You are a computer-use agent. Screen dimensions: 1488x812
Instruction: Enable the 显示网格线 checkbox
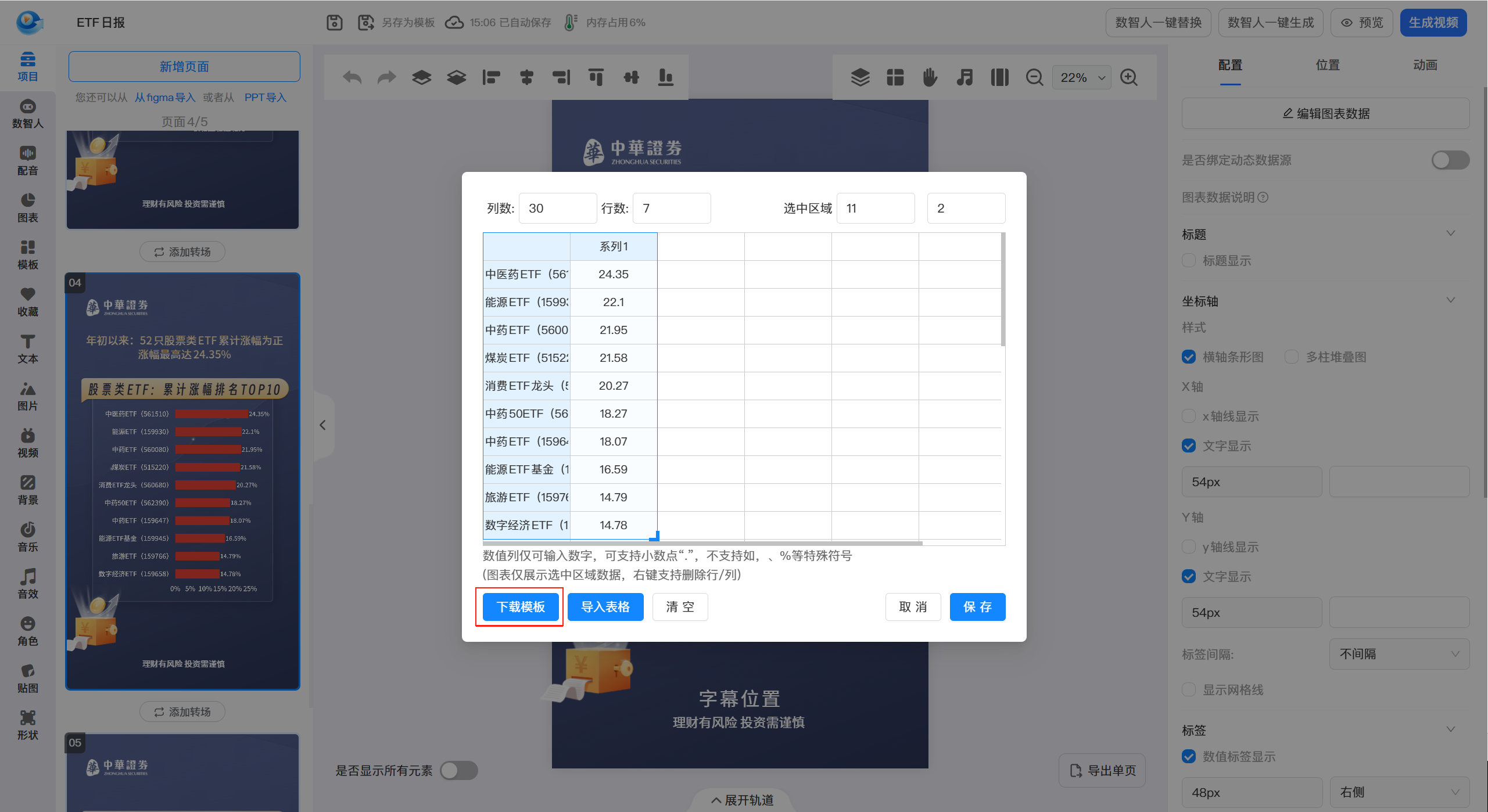click(1189, 689)
